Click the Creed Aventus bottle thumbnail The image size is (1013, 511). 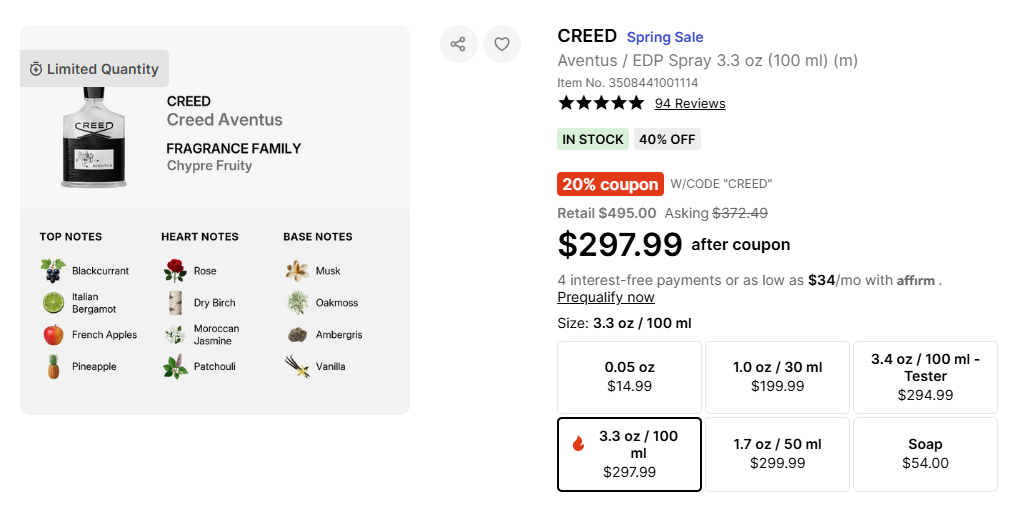pos(94,137)
